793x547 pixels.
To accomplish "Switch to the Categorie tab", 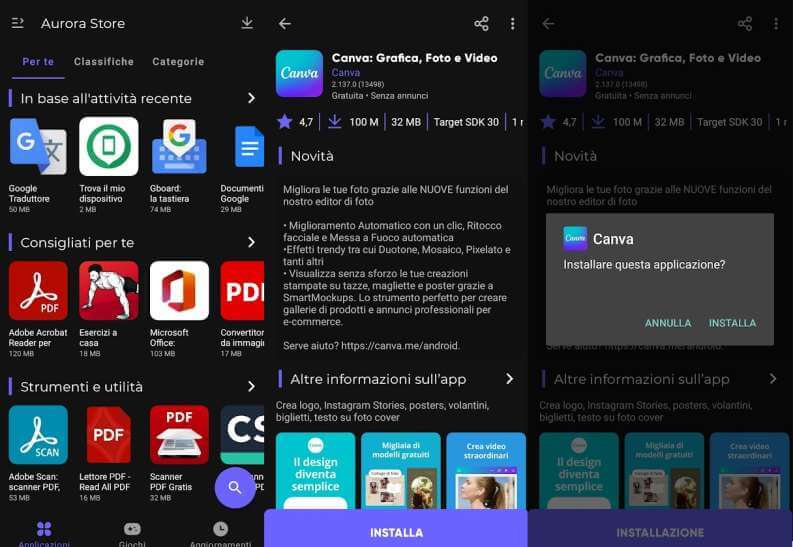I will (178, 62).
